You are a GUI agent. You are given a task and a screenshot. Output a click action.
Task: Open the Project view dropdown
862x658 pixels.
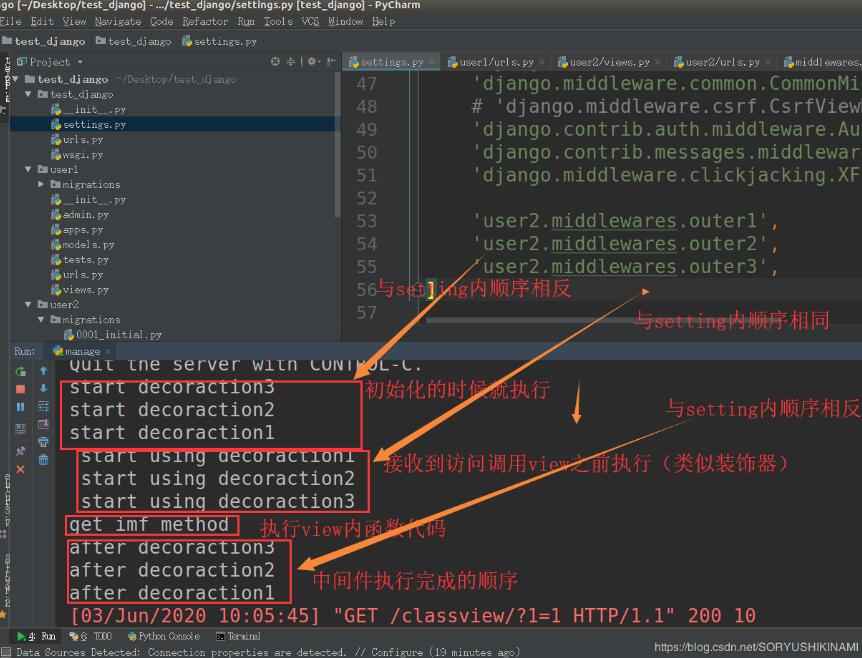click(49, 62)
